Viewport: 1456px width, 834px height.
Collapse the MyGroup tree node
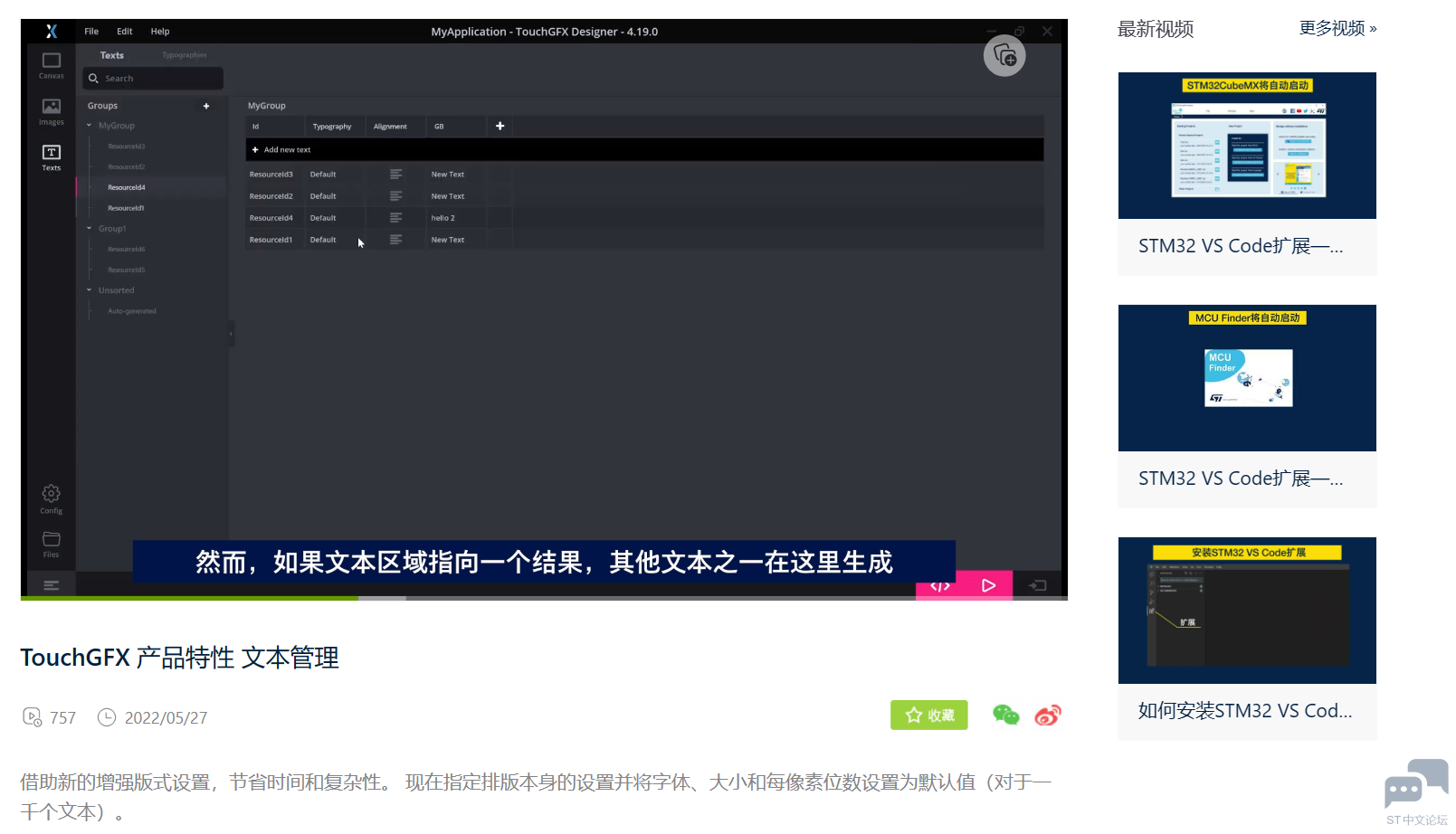(x=89, y=126)
